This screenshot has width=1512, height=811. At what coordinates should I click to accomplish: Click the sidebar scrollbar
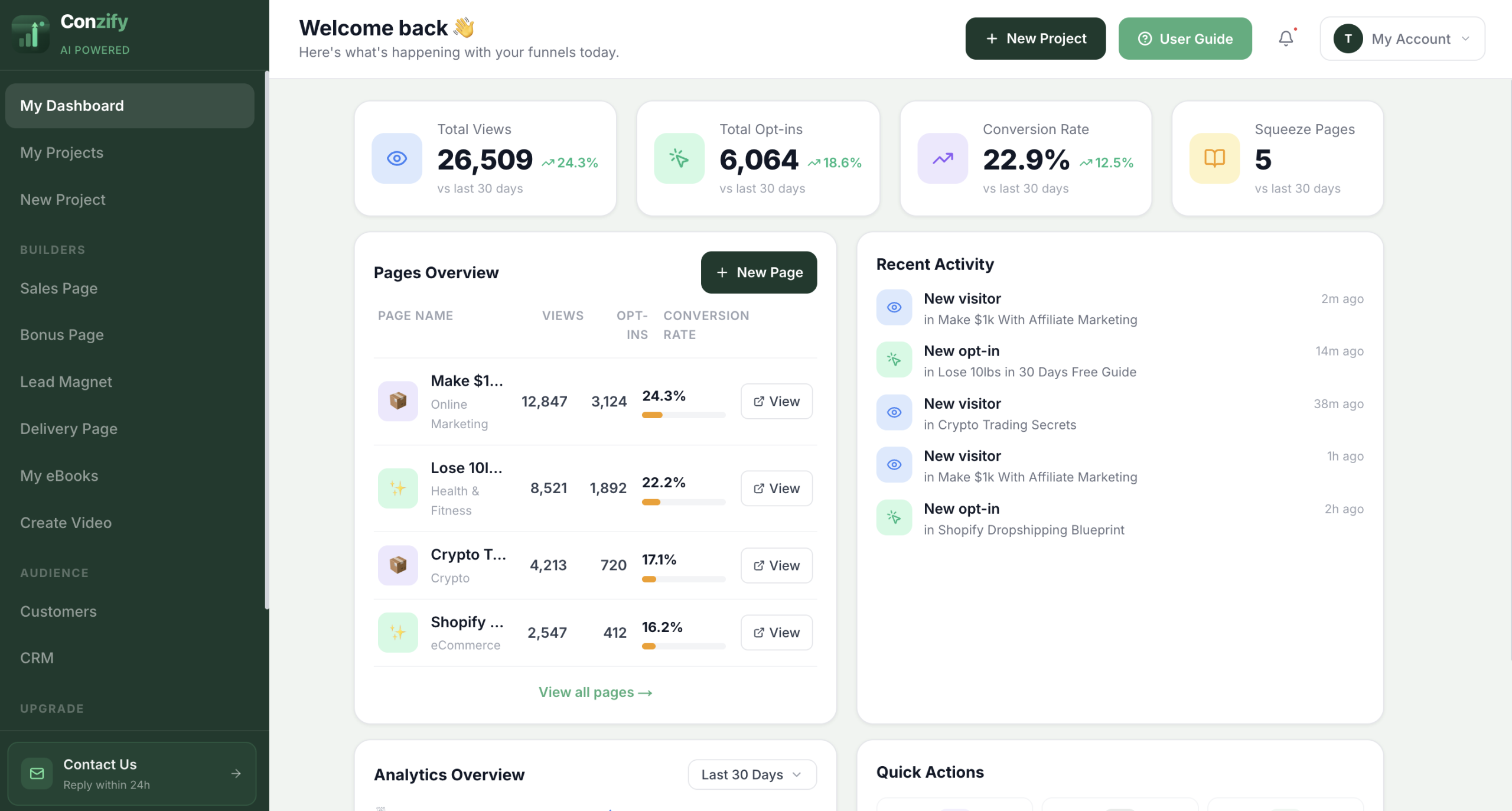pyautogui.click(x=267, y=340)
